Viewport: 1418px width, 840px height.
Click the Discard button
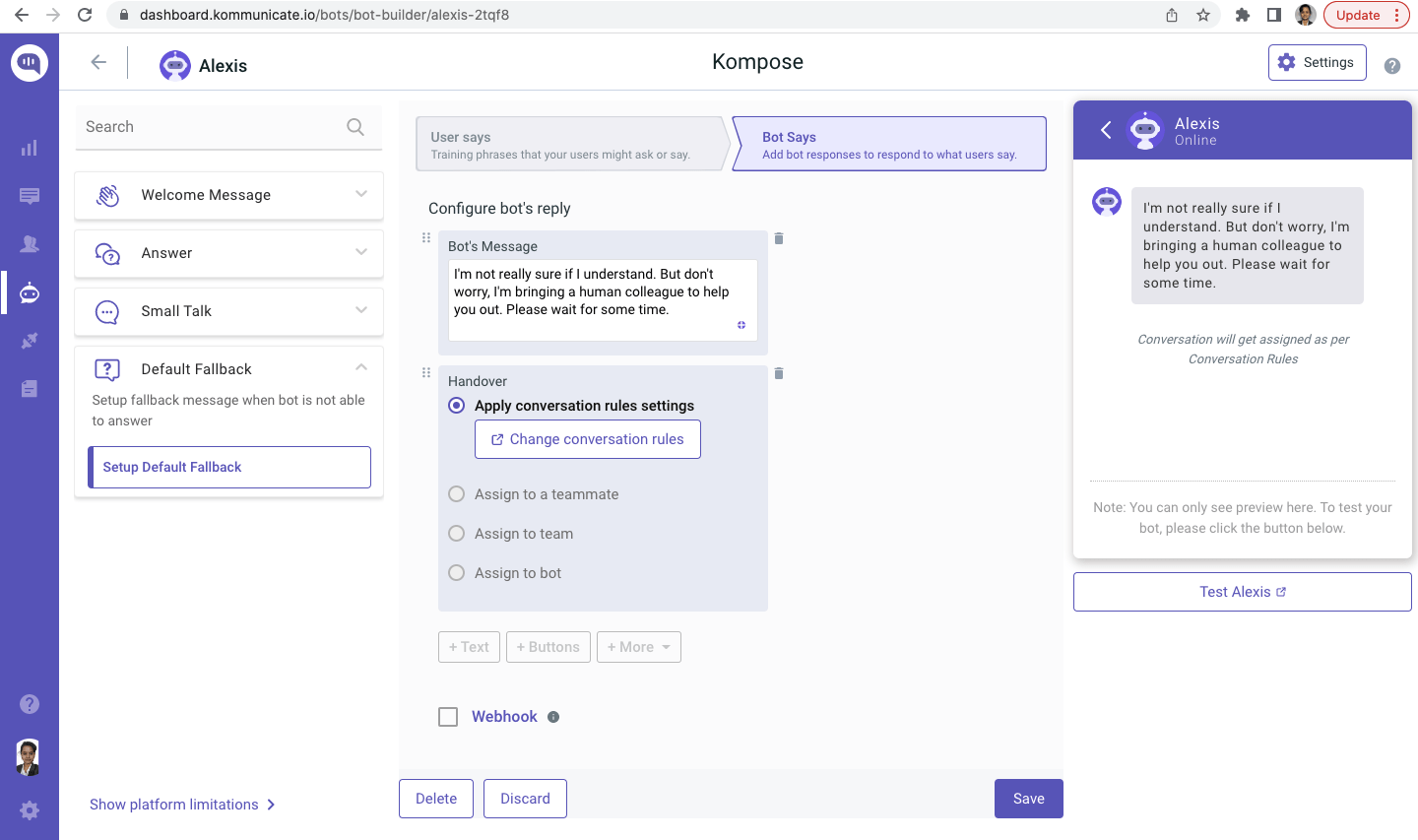coord(525,799)
